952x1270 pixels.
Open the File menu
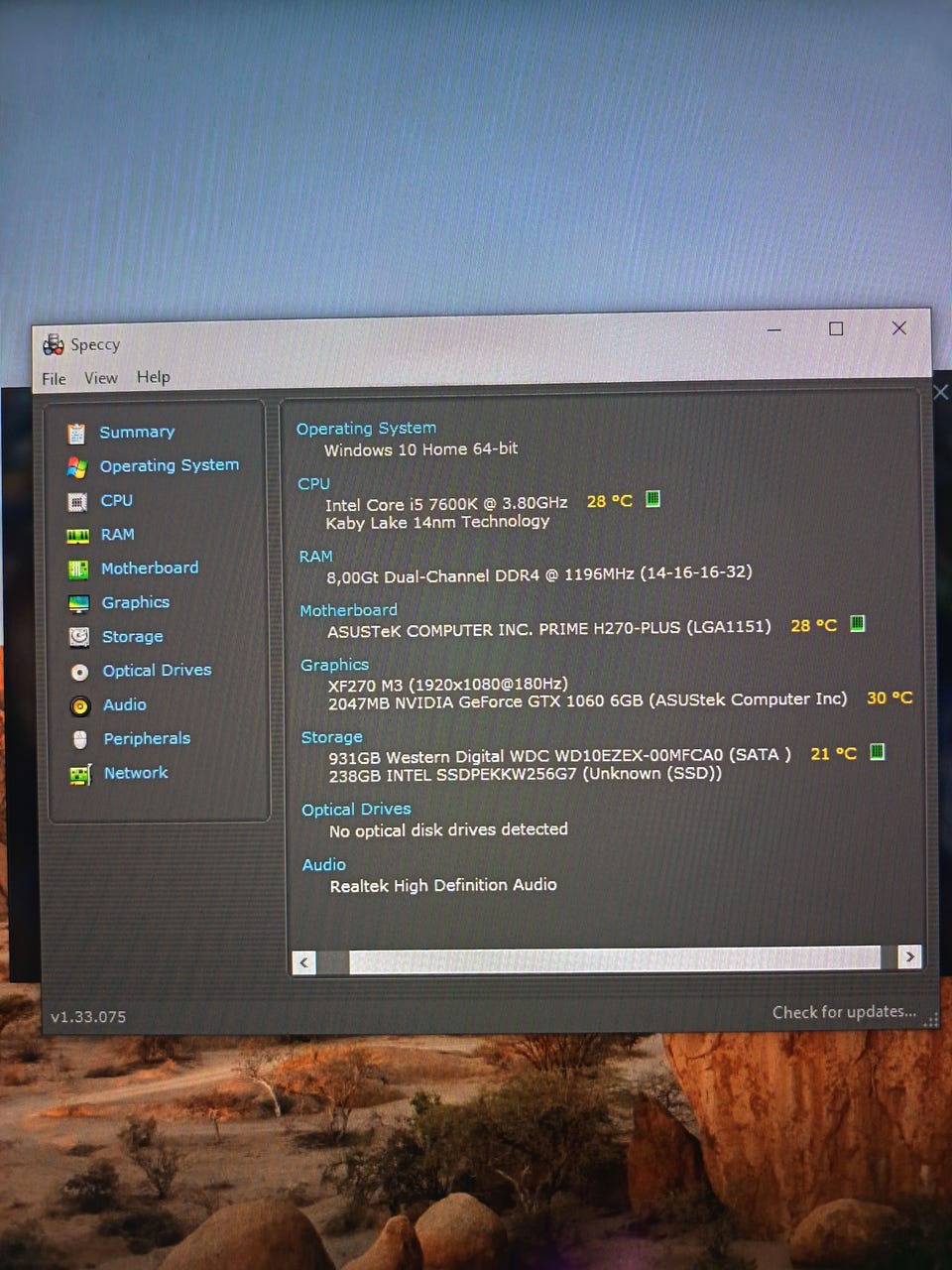(54, 379)
